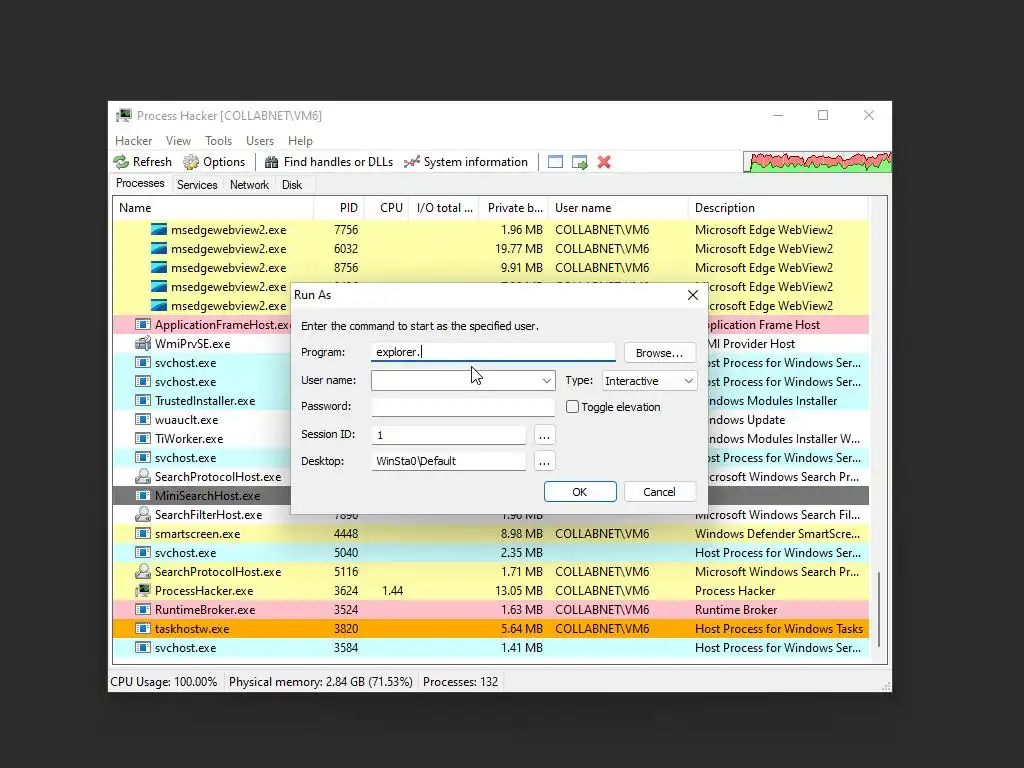Sort by Private bytes column header
The height and width of the screenshot is (768, 1024).
[513, 208]
